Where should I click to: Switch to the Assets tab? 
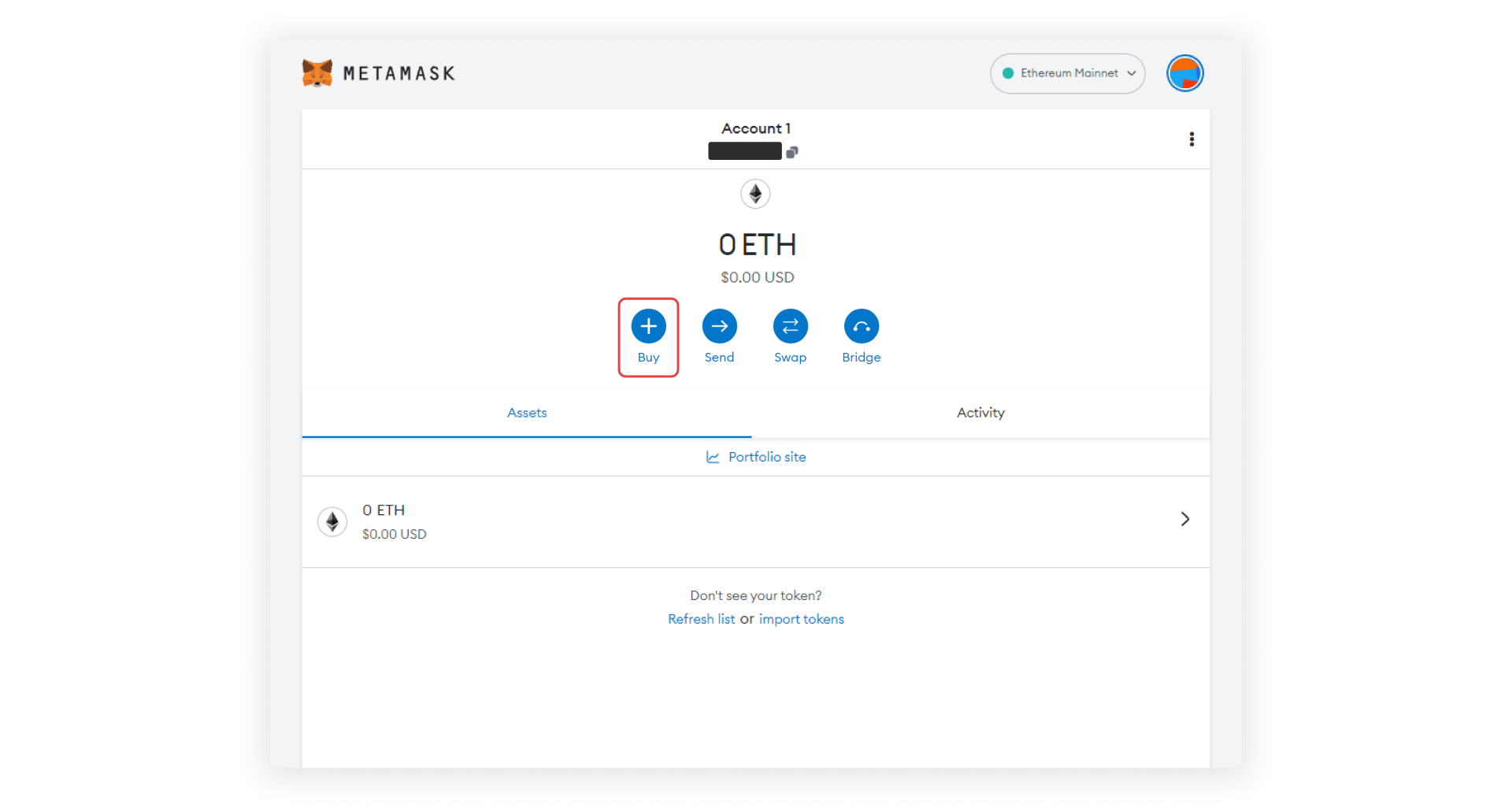(527, 413)
